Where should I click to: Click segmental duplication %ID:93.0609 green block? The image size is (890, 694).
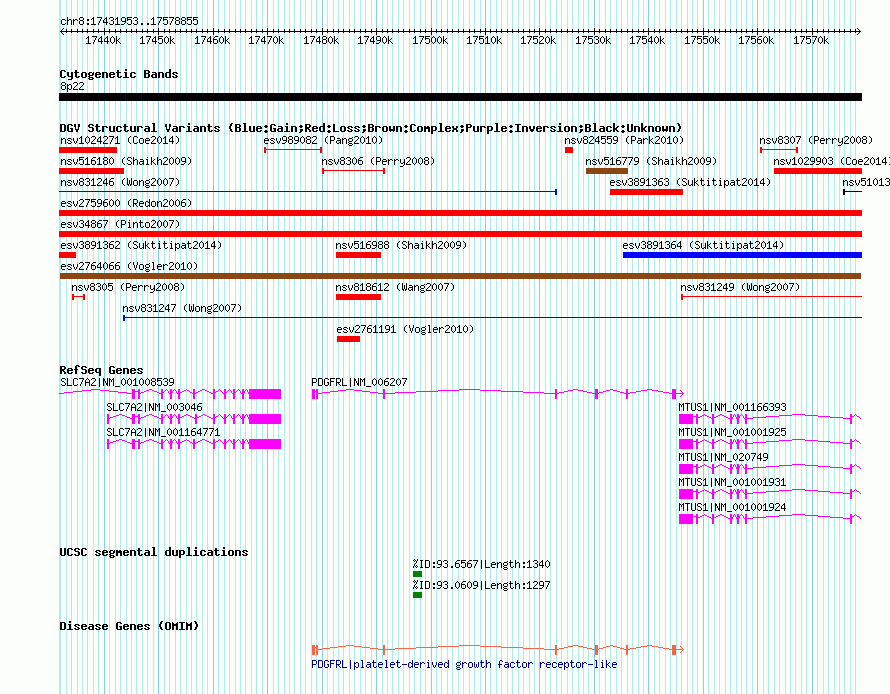coord(417,595)
